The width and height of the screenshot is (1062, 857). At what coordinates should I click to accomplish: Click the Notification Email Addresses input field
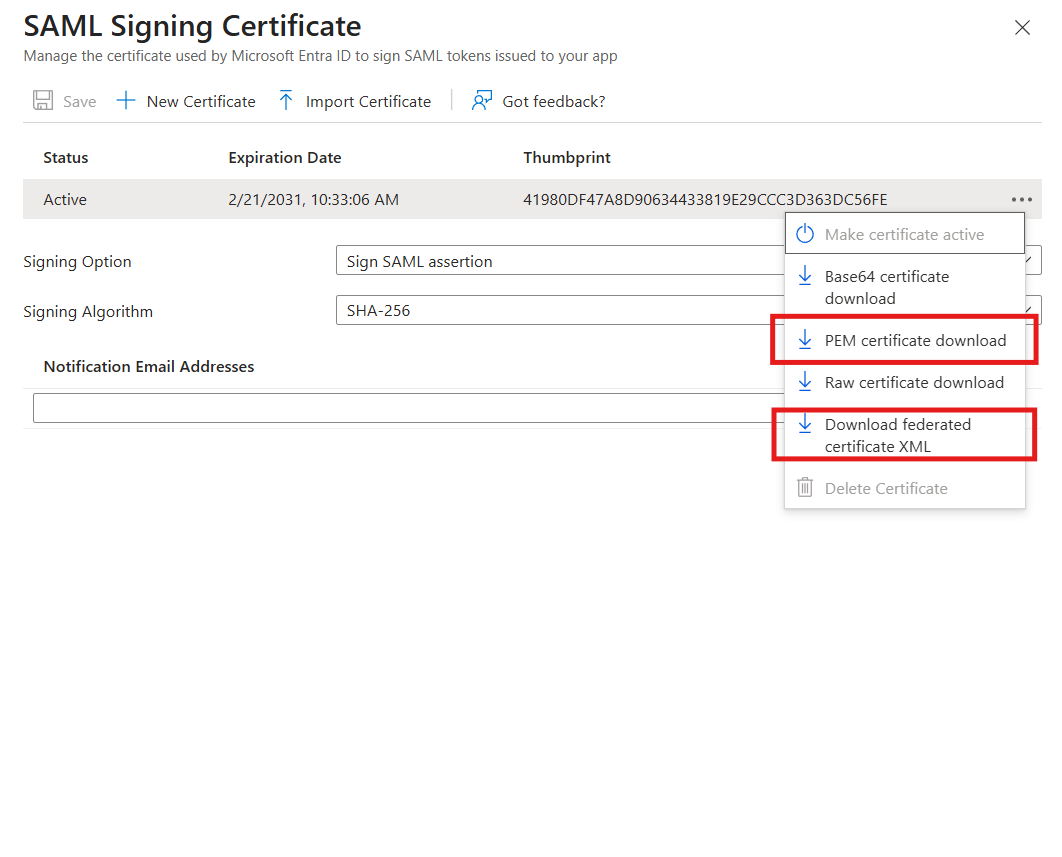point(400,407)
